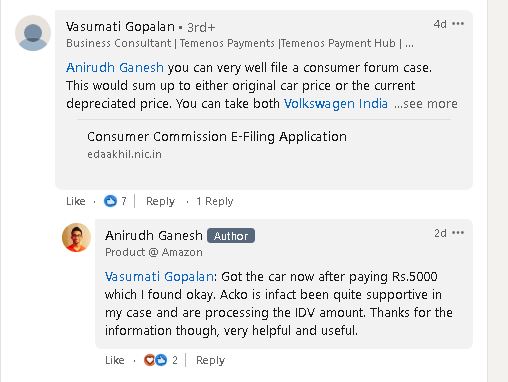The image size is (508, 382).
Task: Open Volkswagen India mention link
Action: (x=336, y=104)
